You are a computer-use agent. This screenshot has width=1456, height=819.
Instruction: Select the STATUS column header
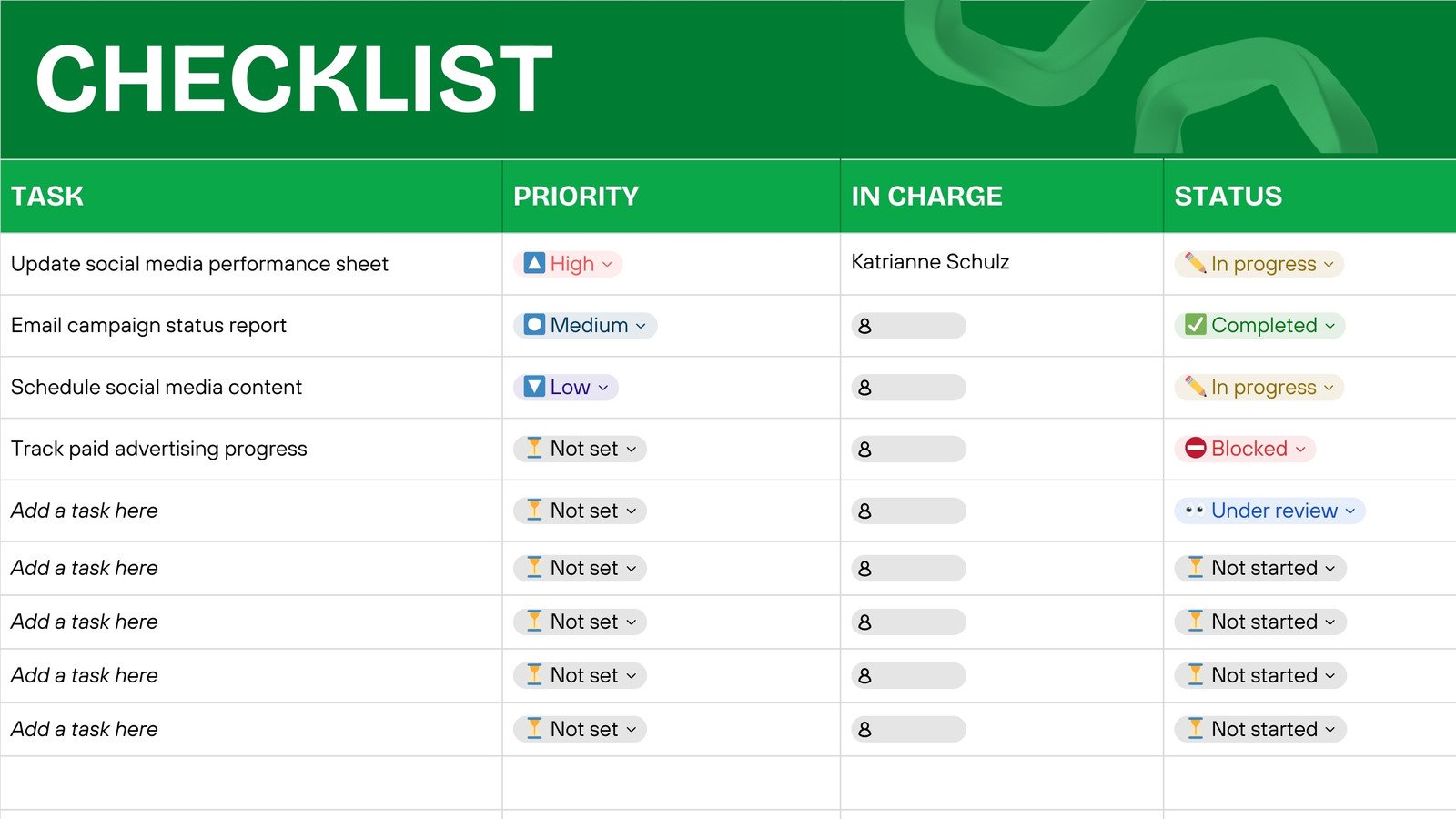coord(1228,196)
